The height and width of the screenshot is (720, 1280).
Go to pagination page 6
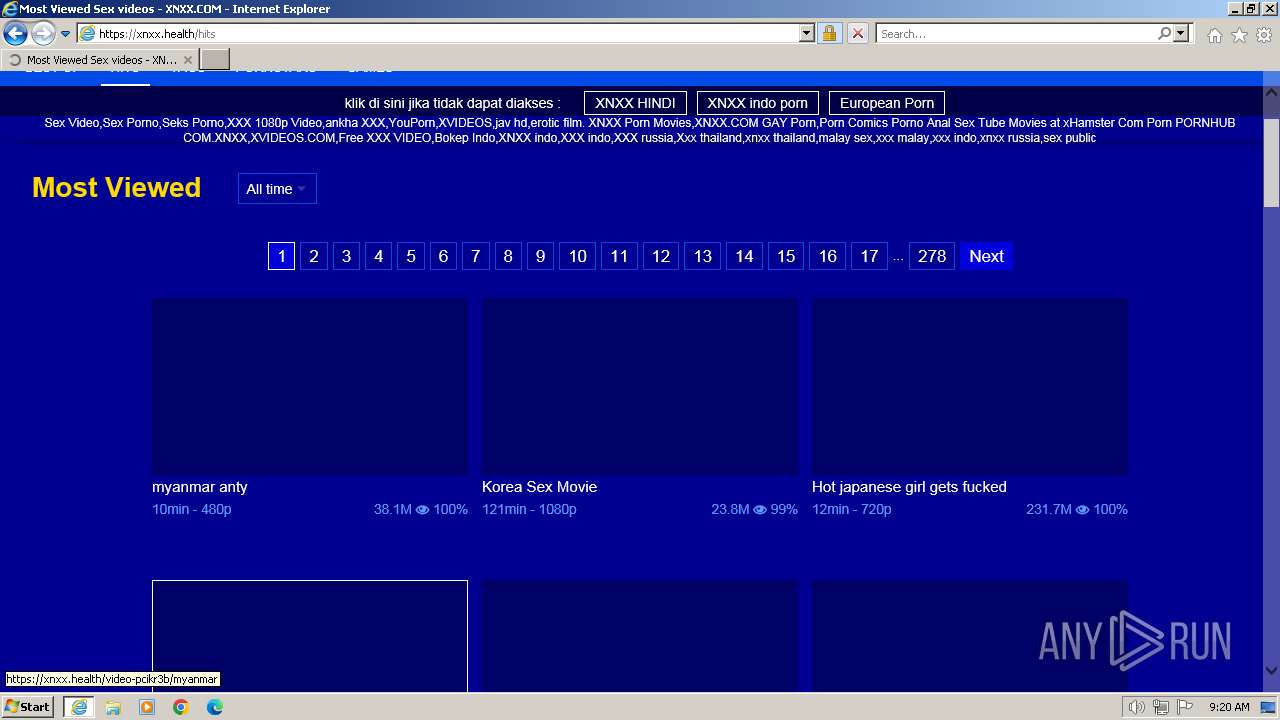click(443, 256)
